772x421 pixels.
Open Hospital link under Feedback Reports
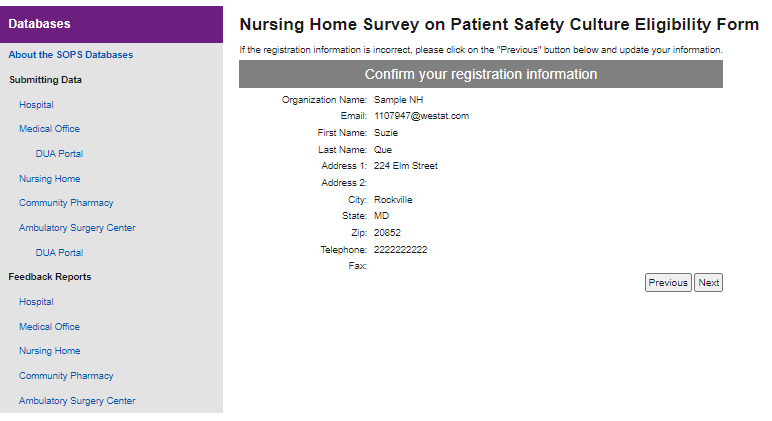click(36, 302)
